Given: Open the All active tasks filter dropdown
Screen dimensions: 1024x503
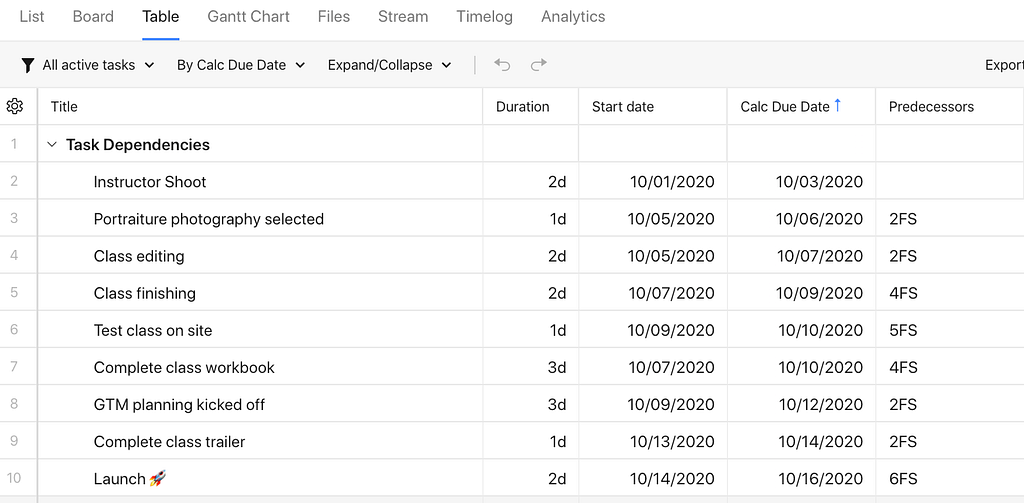Looking at the screenshot, I should (x=97, y=65).
